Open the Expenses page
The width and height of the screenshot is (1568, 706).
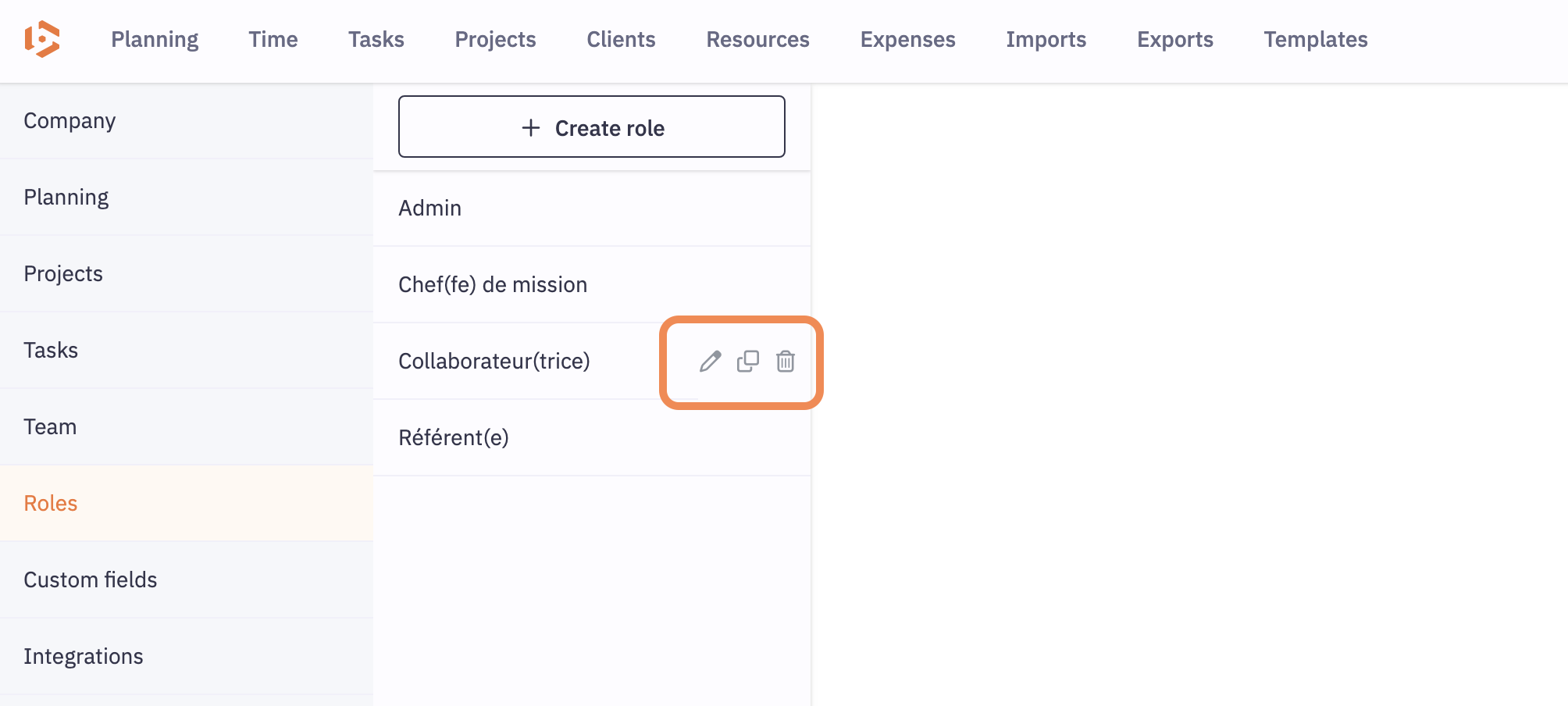(907, 40)
